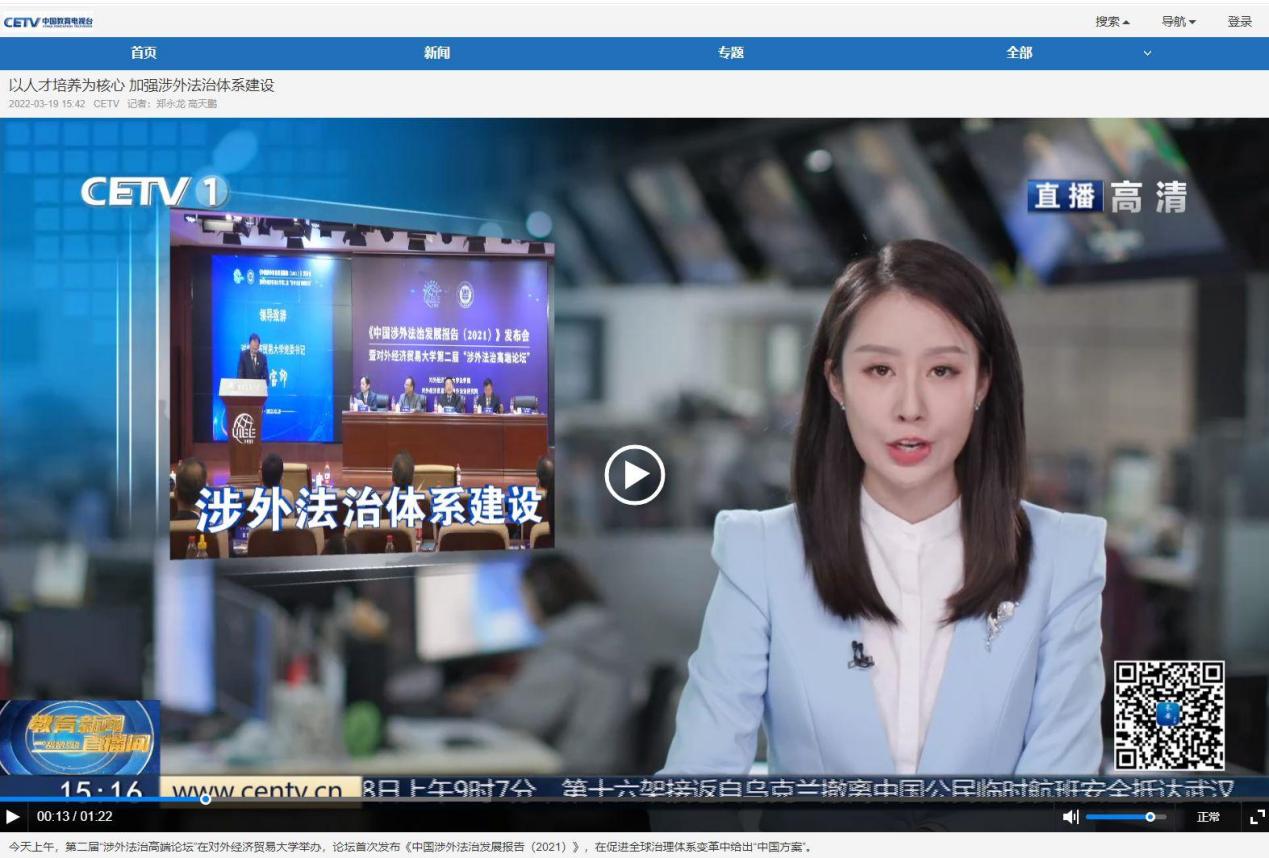Open the 正常 playback speed selector
The width and height of the screenshot is (1269, 858).
[x=1208, y=817]
